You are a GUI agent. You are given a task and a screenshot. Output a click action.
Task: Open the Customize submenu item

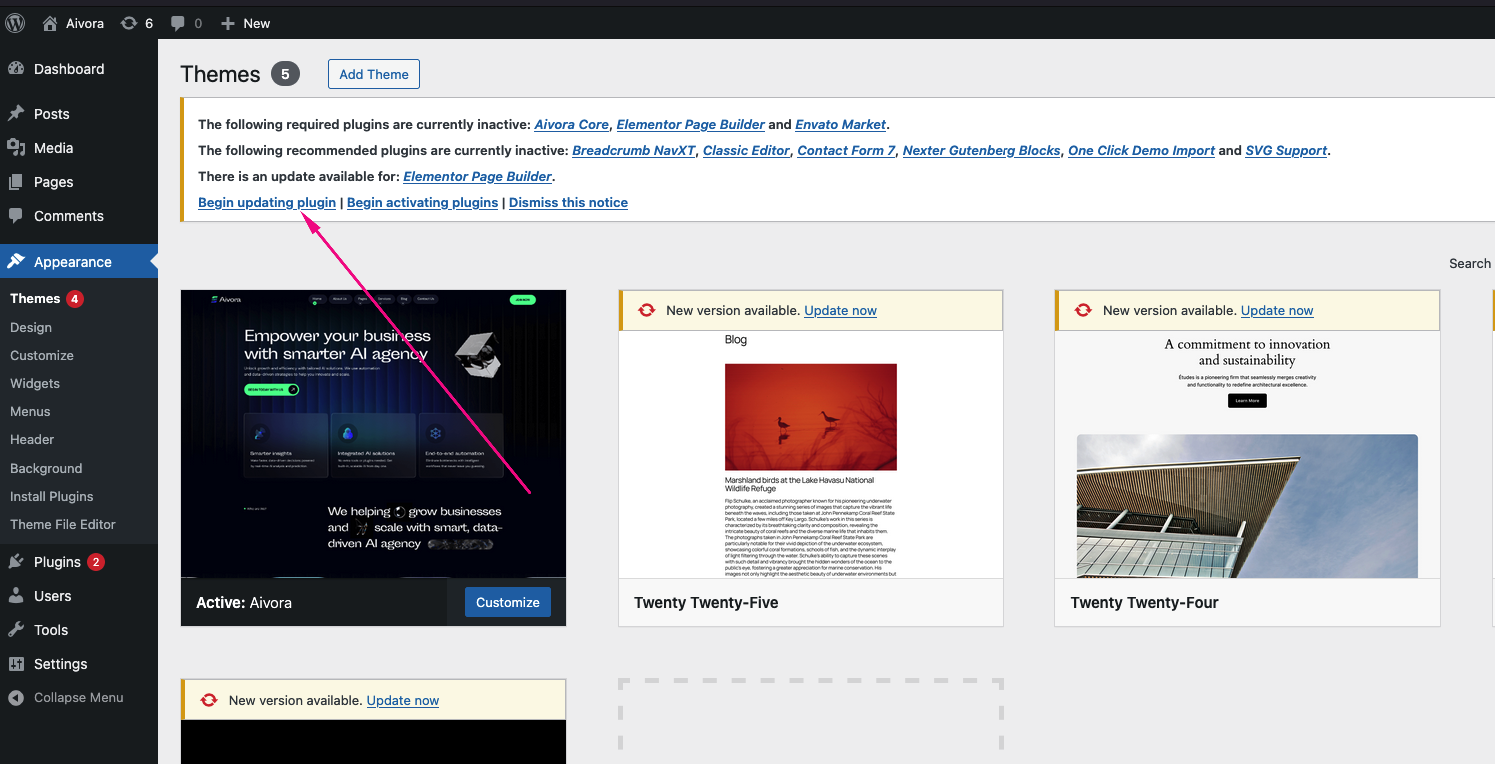point(42,355)
